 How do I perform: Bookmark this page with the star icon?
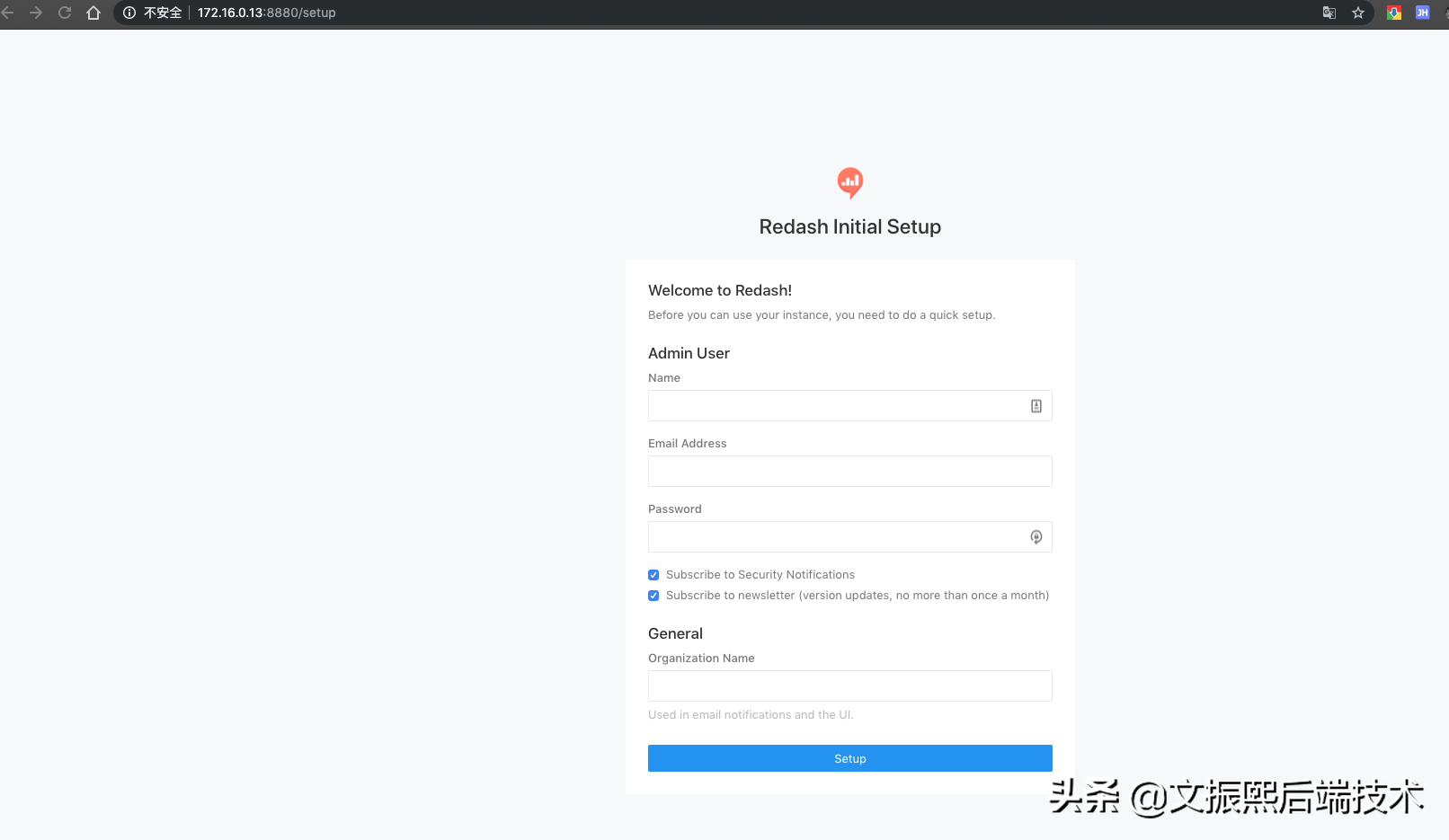point(1358,13)
